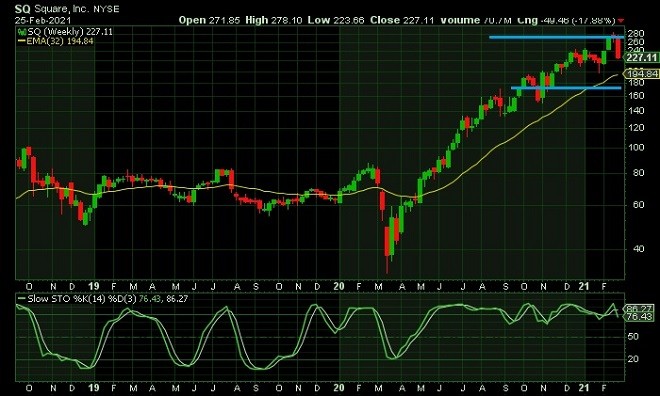Viewport: 660px width, 396px height.
Task: Click the '19' year label below stochastic panel
Action: tap(93, 388)
